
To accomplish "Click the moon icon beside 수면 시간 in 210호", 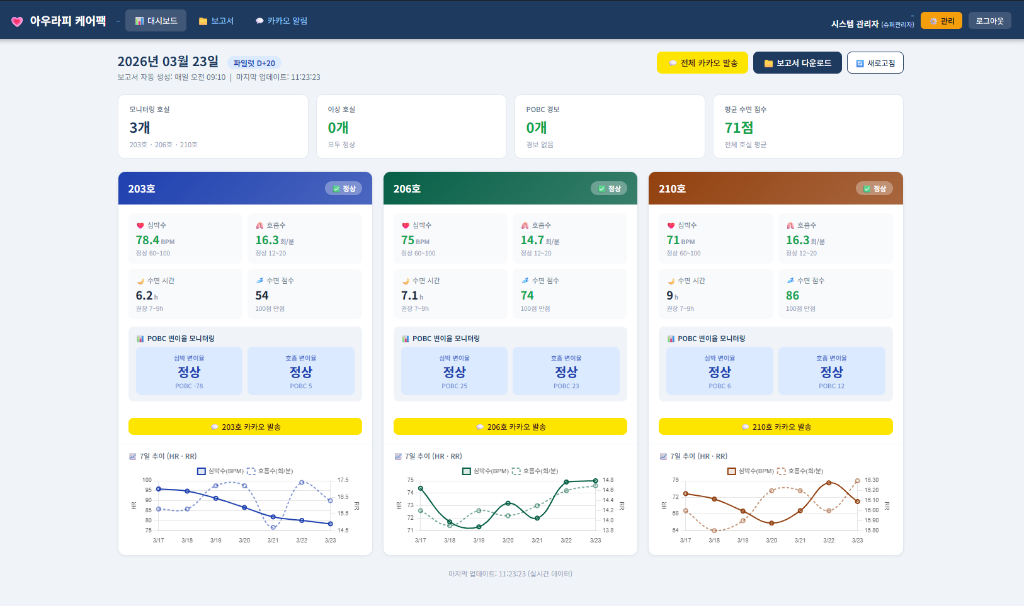I will click(670, 281).
